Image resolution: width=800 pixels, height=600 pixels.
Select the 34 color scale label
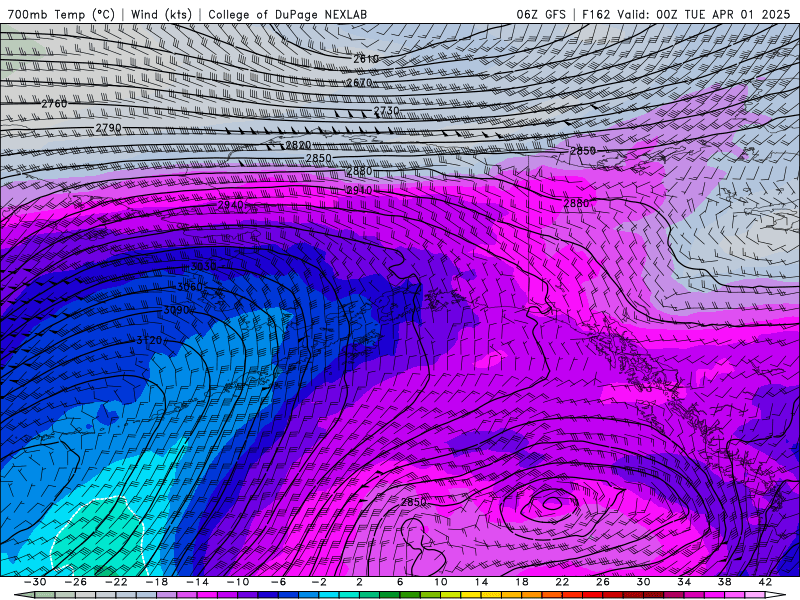[x=684, y=582]
